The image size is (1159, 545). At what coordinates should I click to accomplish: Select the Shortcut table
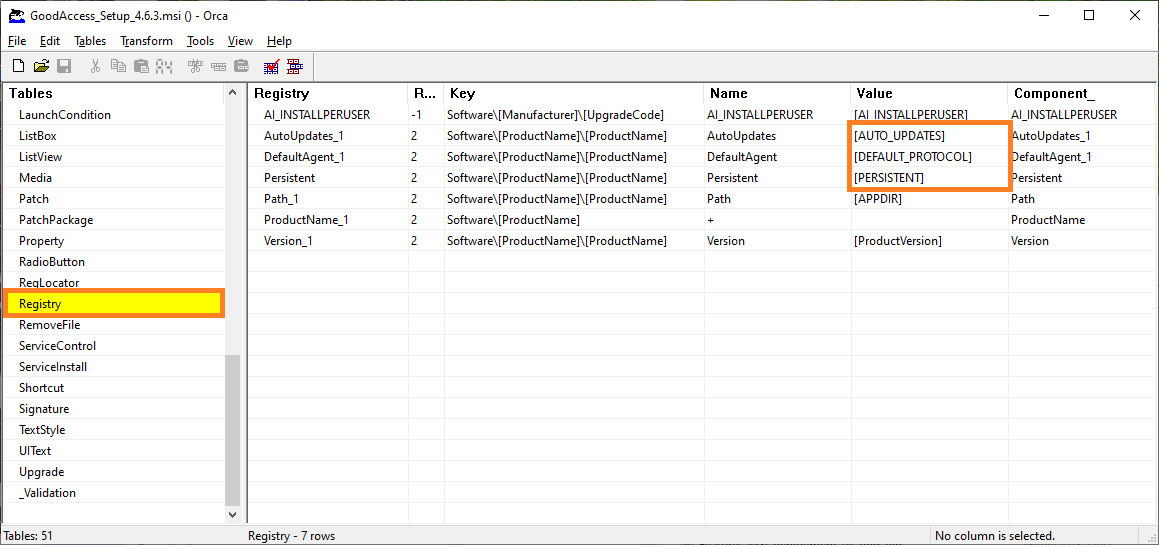point(41,387)
